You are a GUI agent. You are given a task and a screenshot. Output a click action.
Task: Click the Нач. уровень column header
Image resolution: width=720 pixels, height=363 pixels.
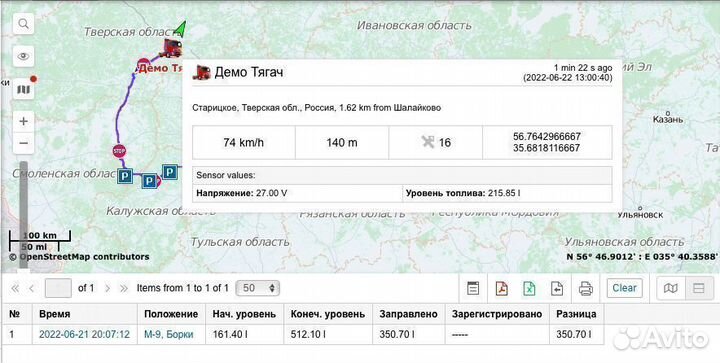tap(245, 314)
